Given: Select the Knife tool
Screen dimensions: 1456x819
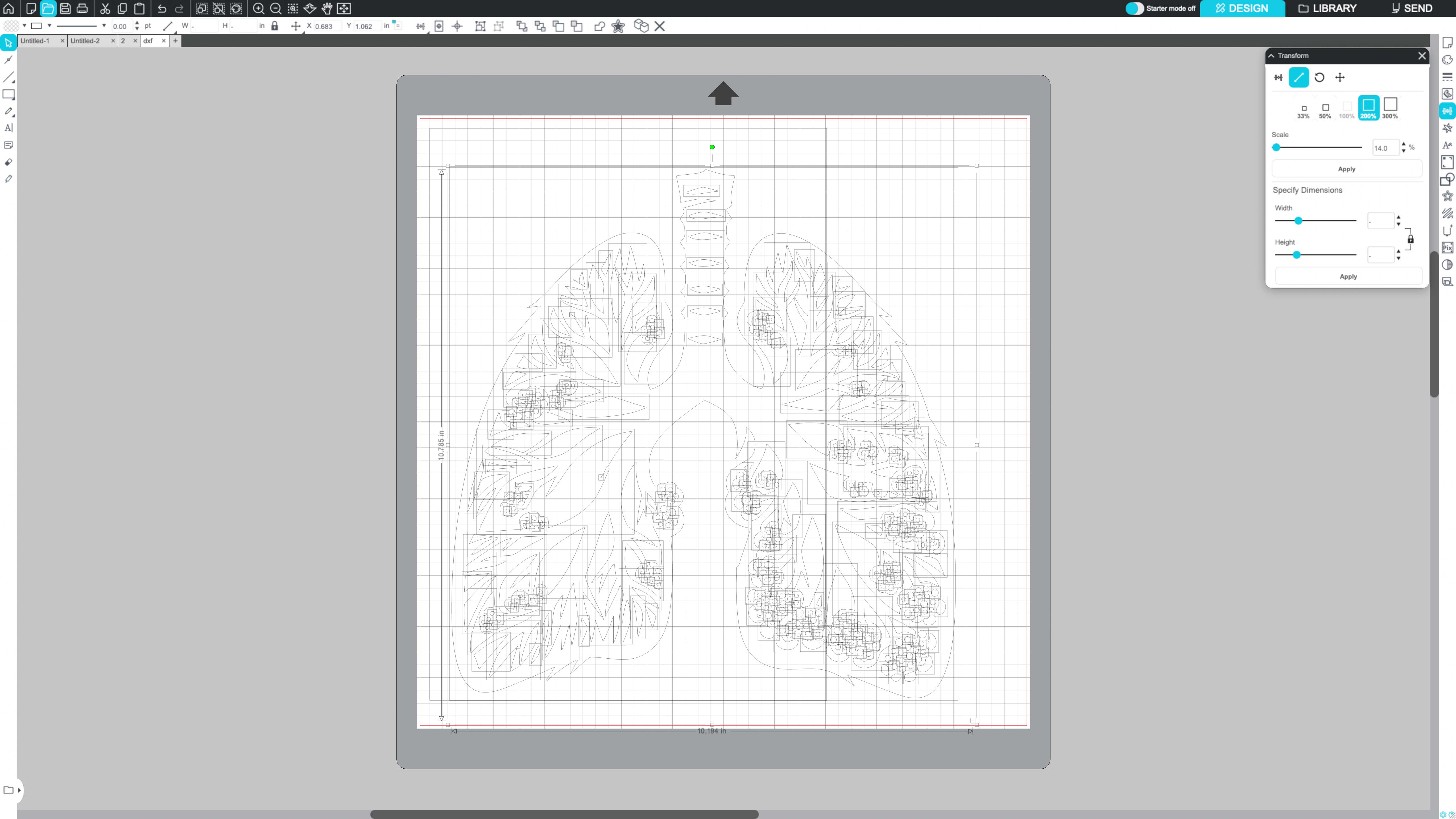Looking at the screenshot, I should (9, 179).
